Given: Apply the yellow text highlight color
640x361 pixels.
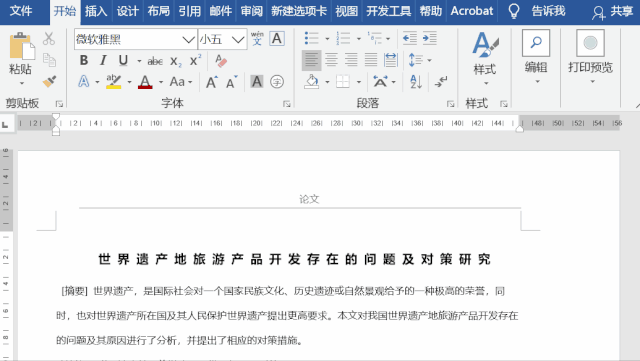Looking at the screenshot, I should point(113,82).
